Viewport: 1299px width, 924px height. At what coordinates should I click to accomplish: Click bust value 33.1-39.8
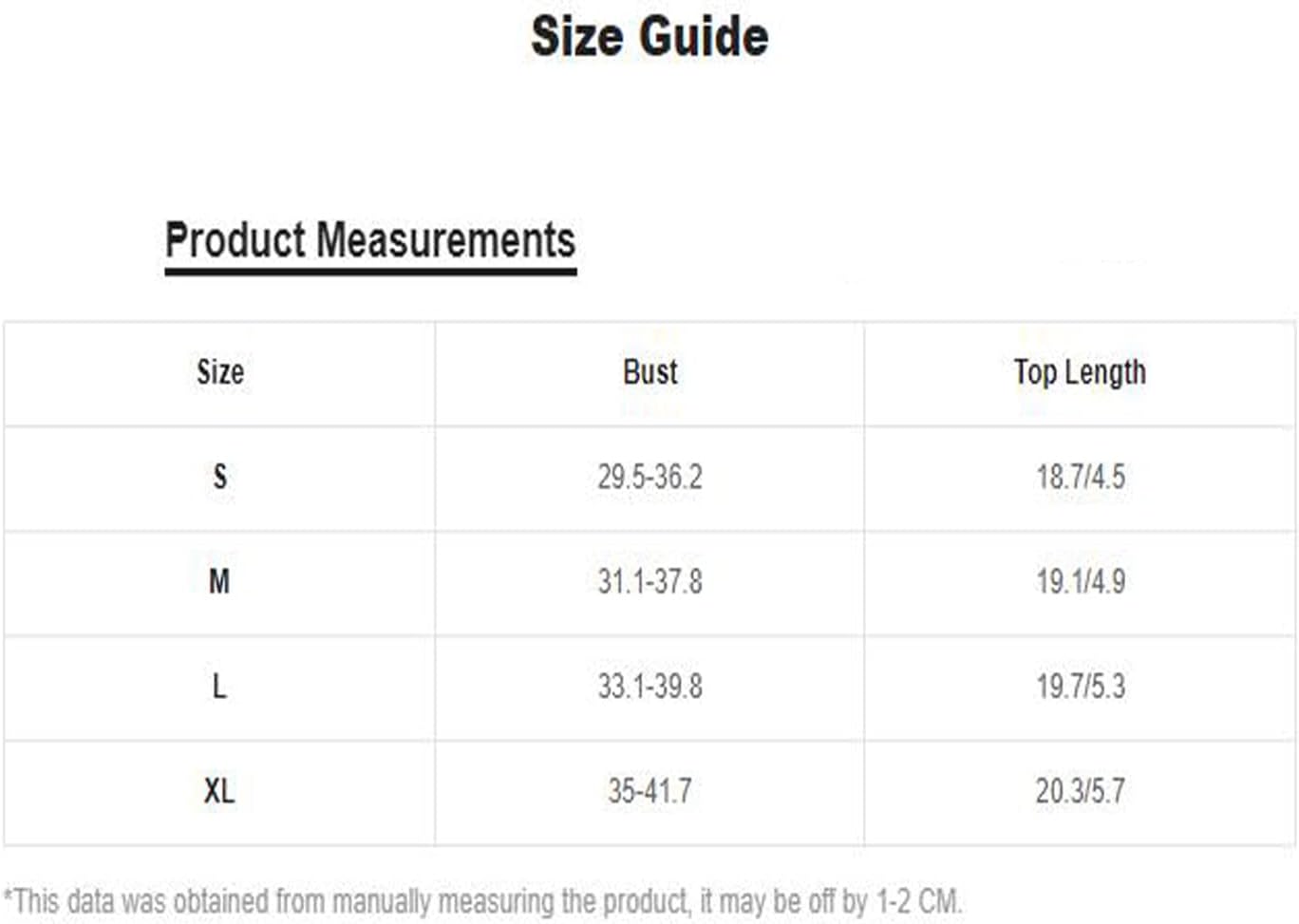(x=650, y=686)
